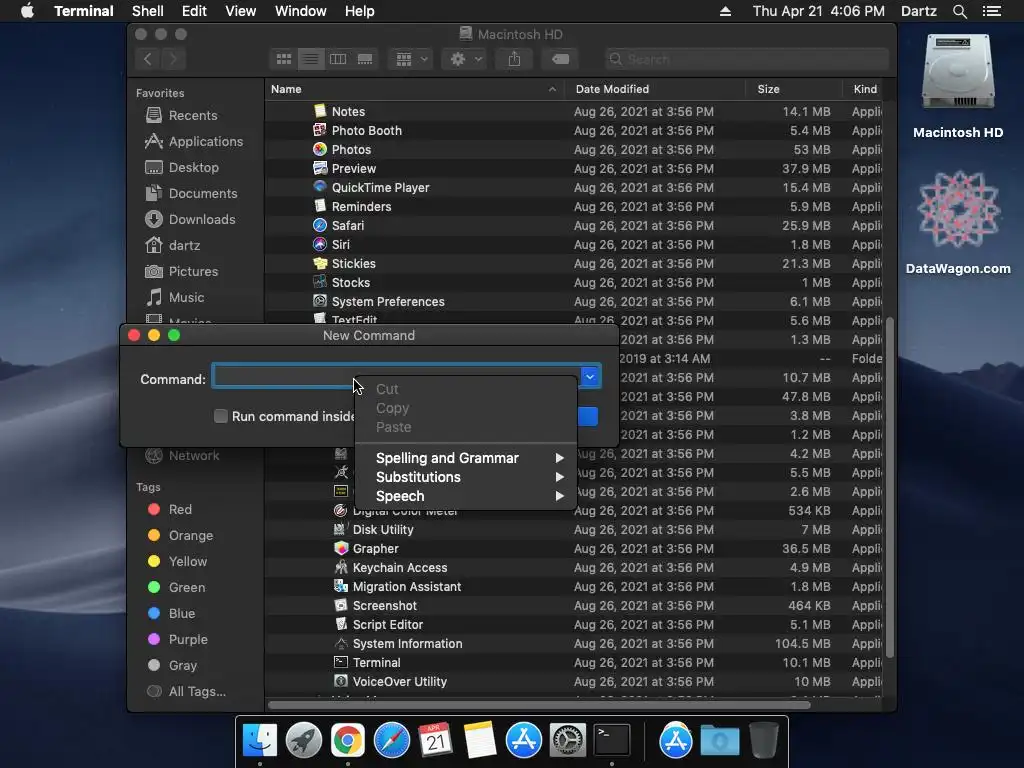This screenshot has height=768, width=1024.
Task: Switch Finder to list view
Action: pyautogui.click(x=311, y=59)
